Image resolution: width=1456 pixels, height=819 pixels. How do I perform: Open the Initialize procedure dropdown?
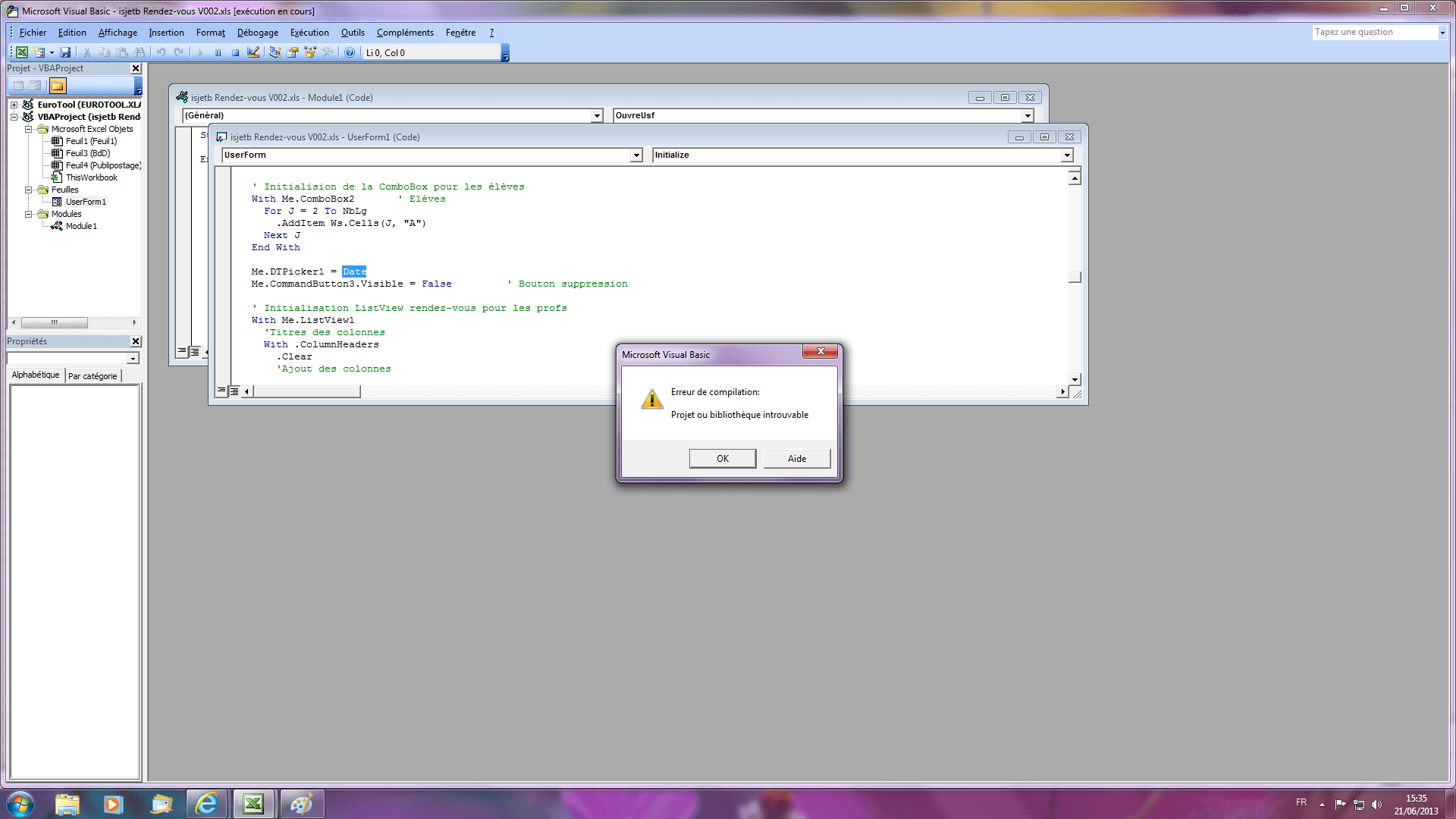(1067, 155)
